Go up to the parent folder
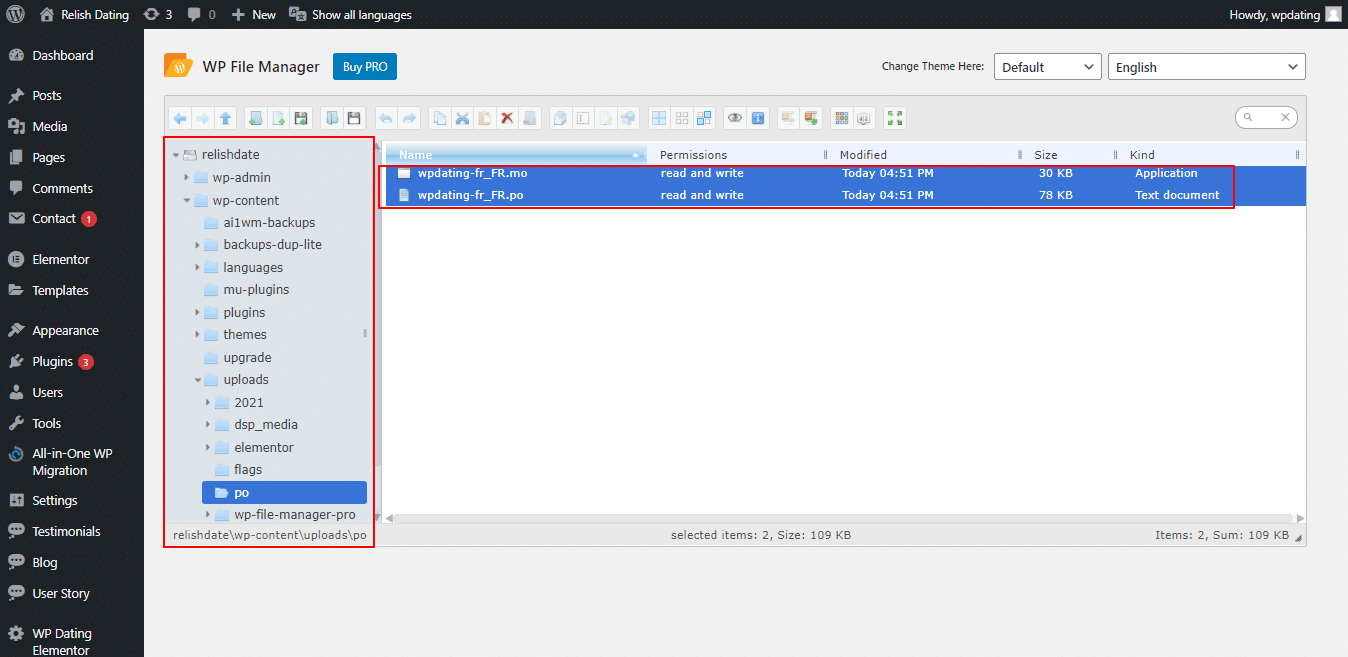The width and height of the screenshot is (1348, 657). click(x=226, y=118)
